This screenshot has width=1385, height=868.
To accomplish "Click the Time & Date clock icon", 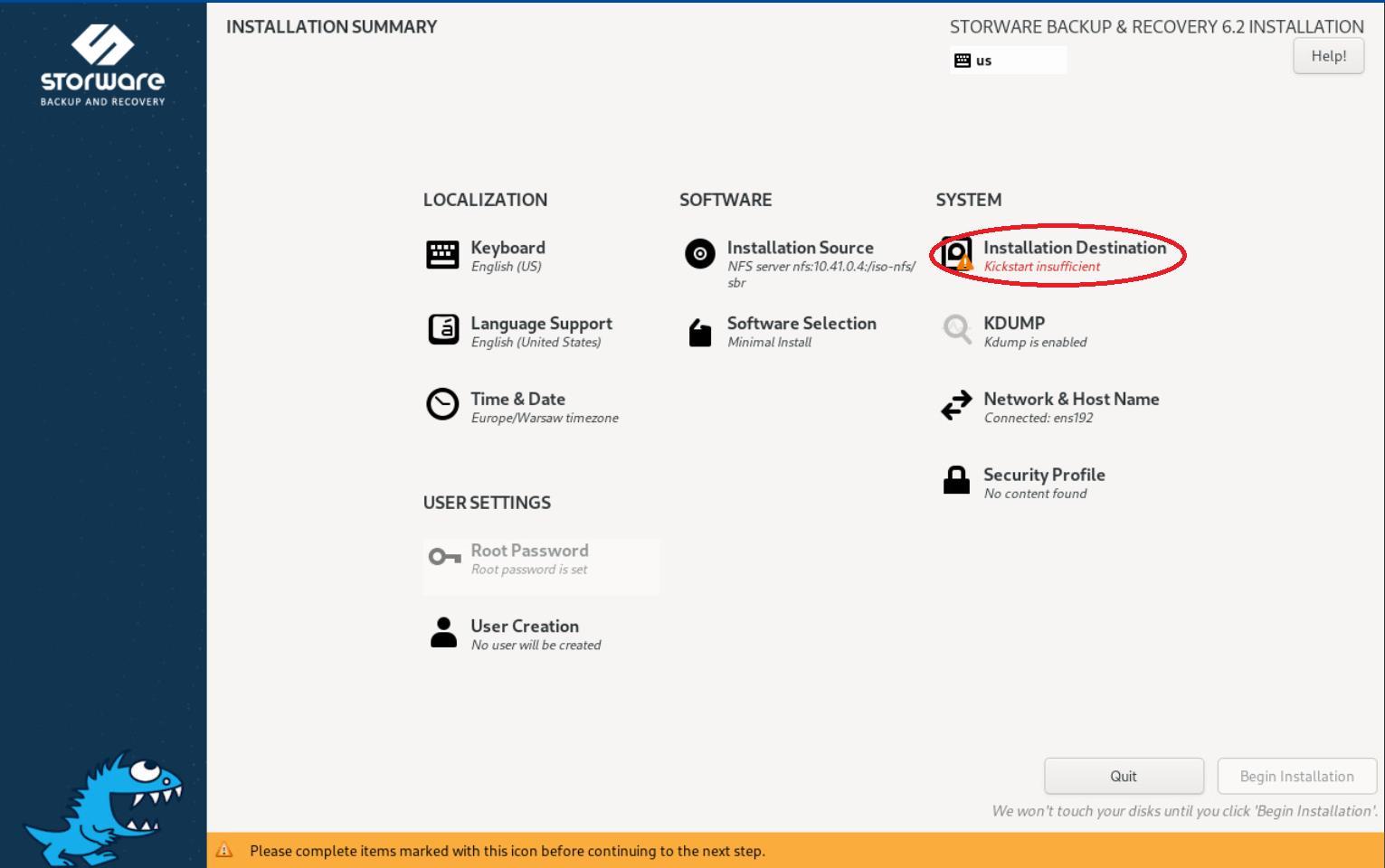I will [x=442, y=405].
